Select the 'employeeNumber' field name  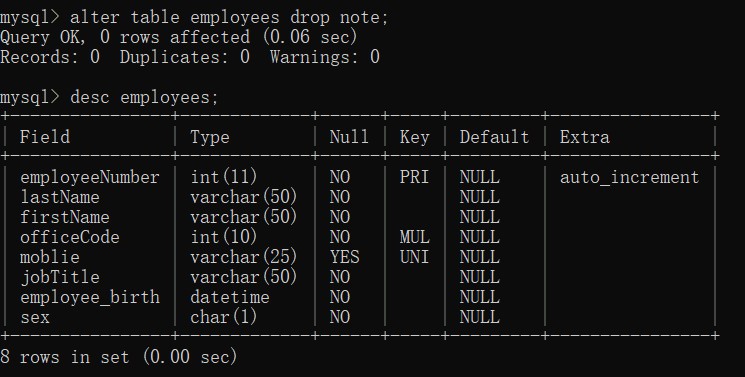90,177
